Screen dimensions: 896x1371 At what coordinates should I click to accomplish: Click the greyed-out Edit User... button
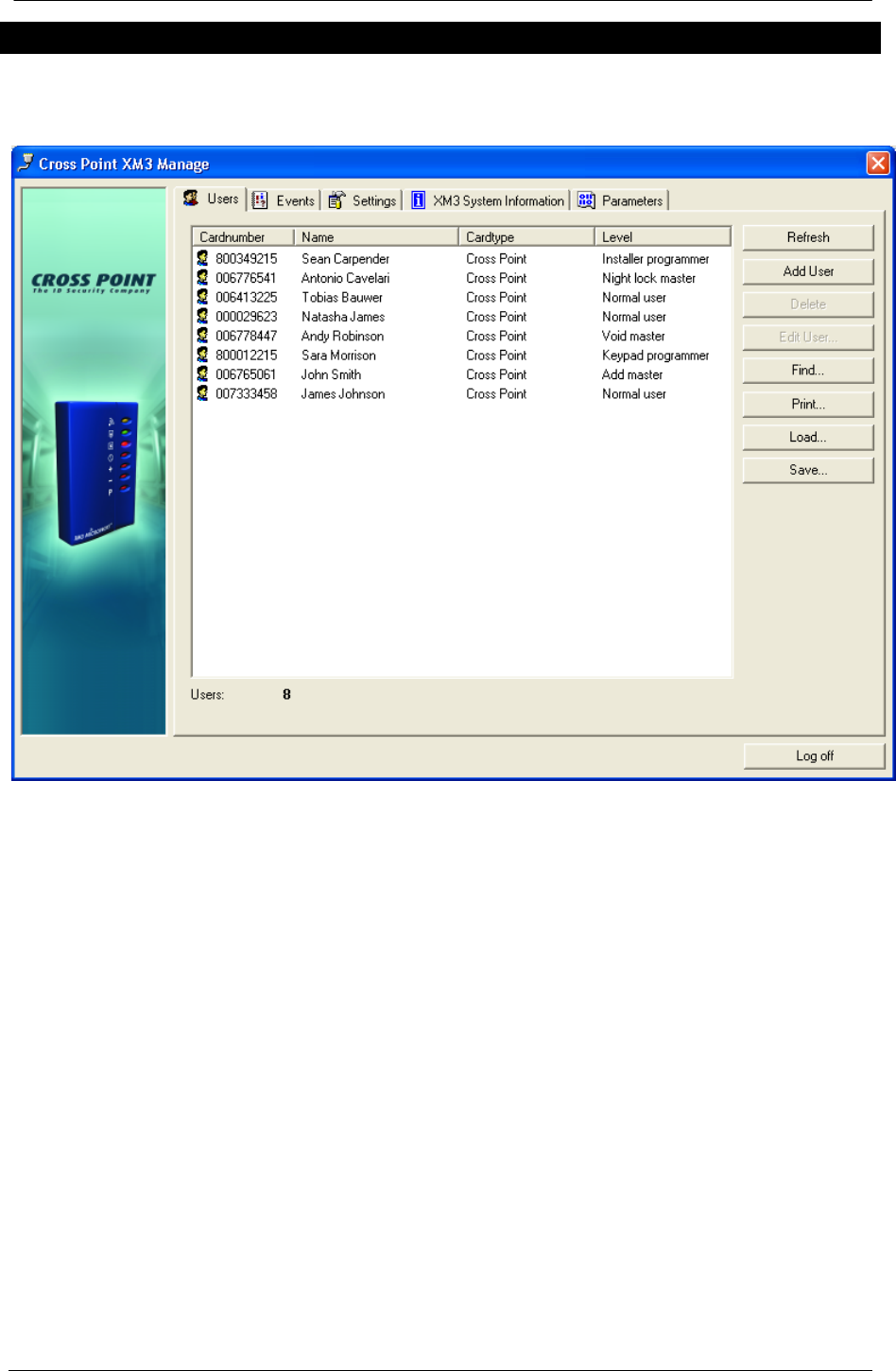click(x=808, y=338)
